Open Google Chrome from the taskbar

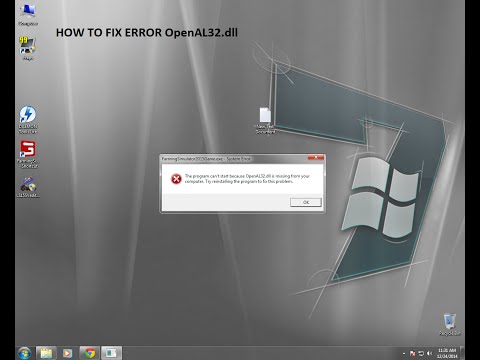(x=90, y=353)
